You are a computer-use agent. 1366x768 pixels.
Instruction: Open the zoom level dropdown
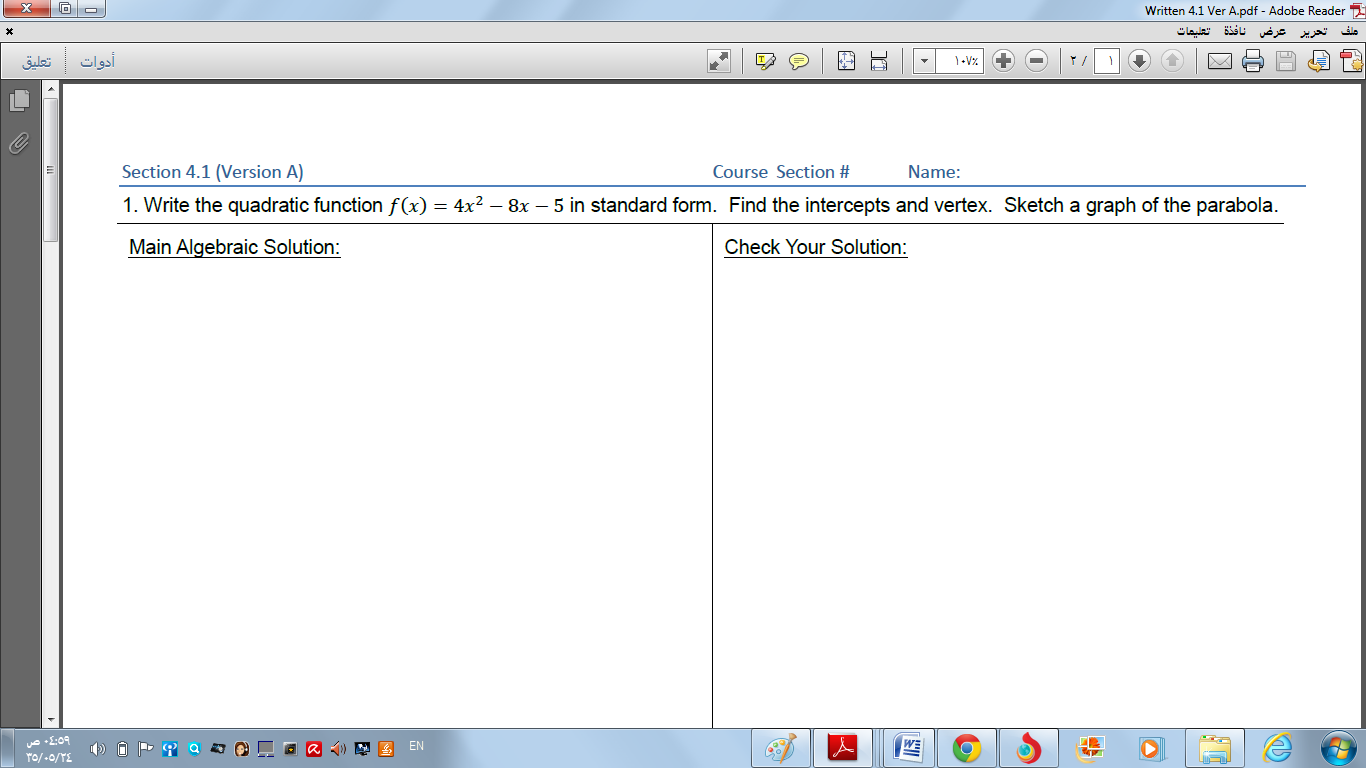point(922,61)
